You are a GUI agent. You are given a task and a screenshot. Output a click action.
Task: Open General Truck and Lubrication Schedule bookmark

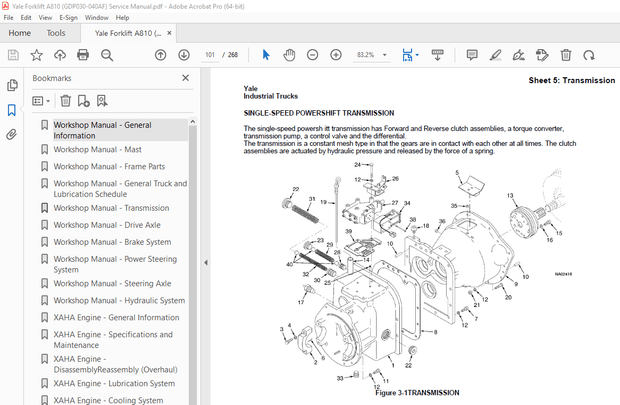120,189
